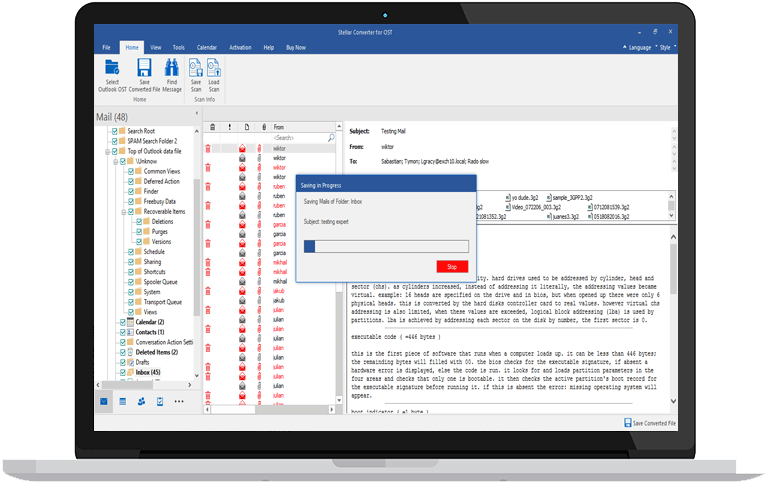
Task: Select Conversation Action Settings folder
Action: (x=164, y=342)
